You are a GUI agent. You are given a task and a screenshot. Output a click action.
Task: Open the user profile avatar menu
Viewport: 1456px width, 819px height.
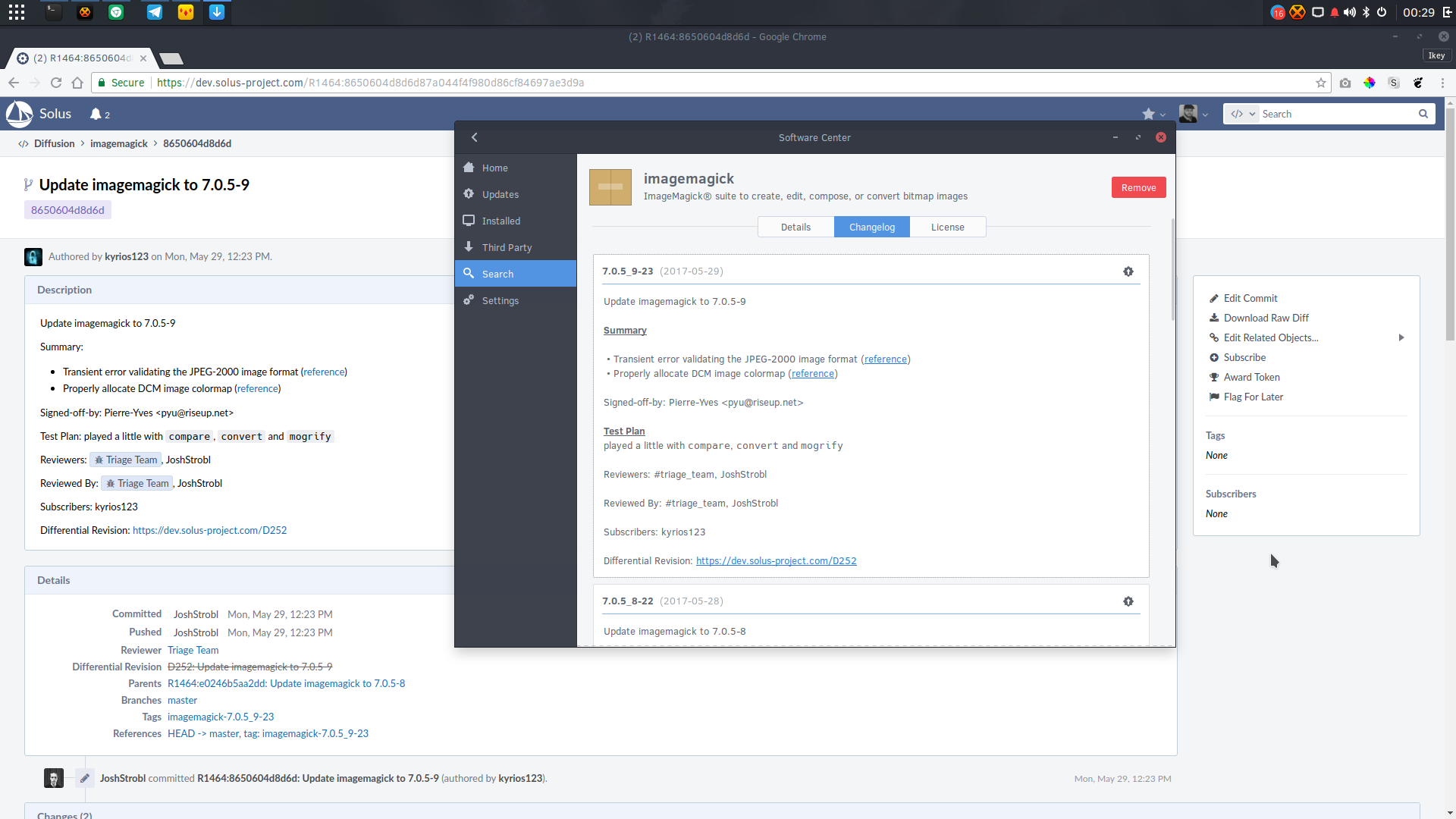[1193, 114]
